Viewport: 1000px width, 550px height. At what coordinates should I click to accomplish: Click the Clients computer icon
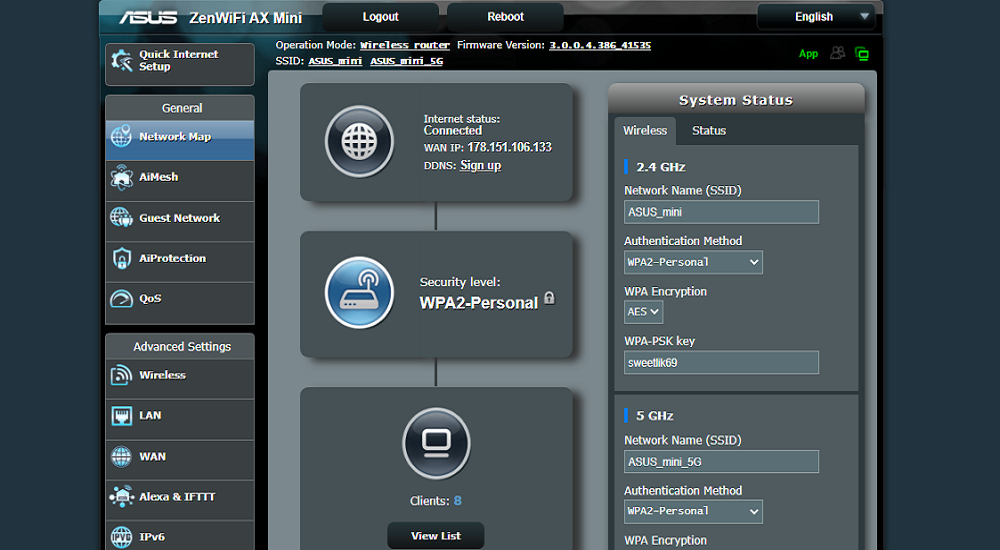pos(436,443)
